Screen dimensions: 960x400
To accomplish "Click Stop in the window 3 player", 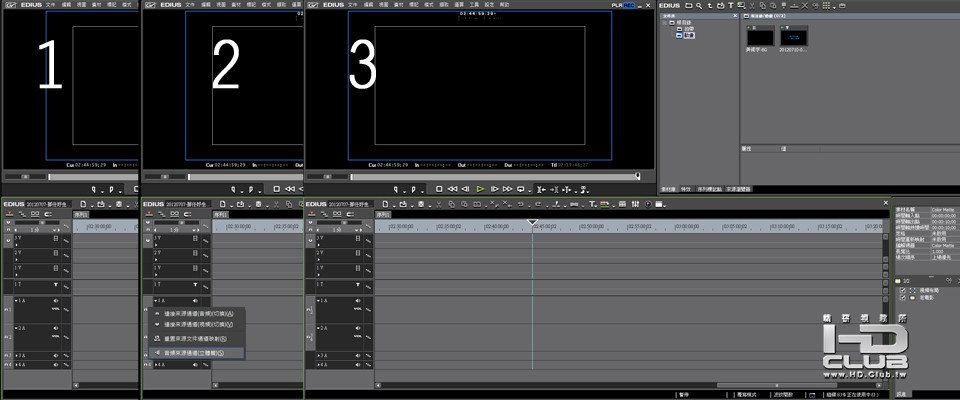I will (x=439, y=189).
